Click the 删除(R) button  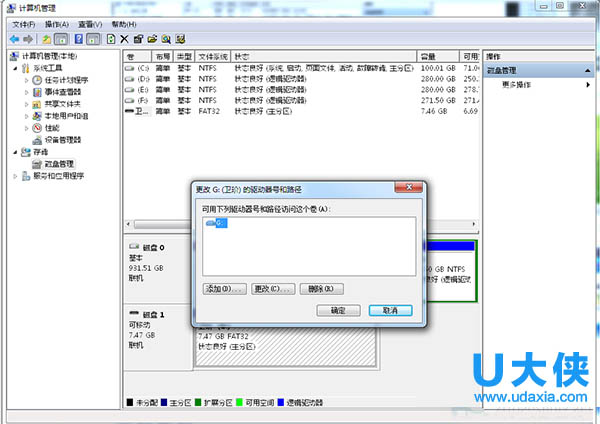[x=321, y=289]
